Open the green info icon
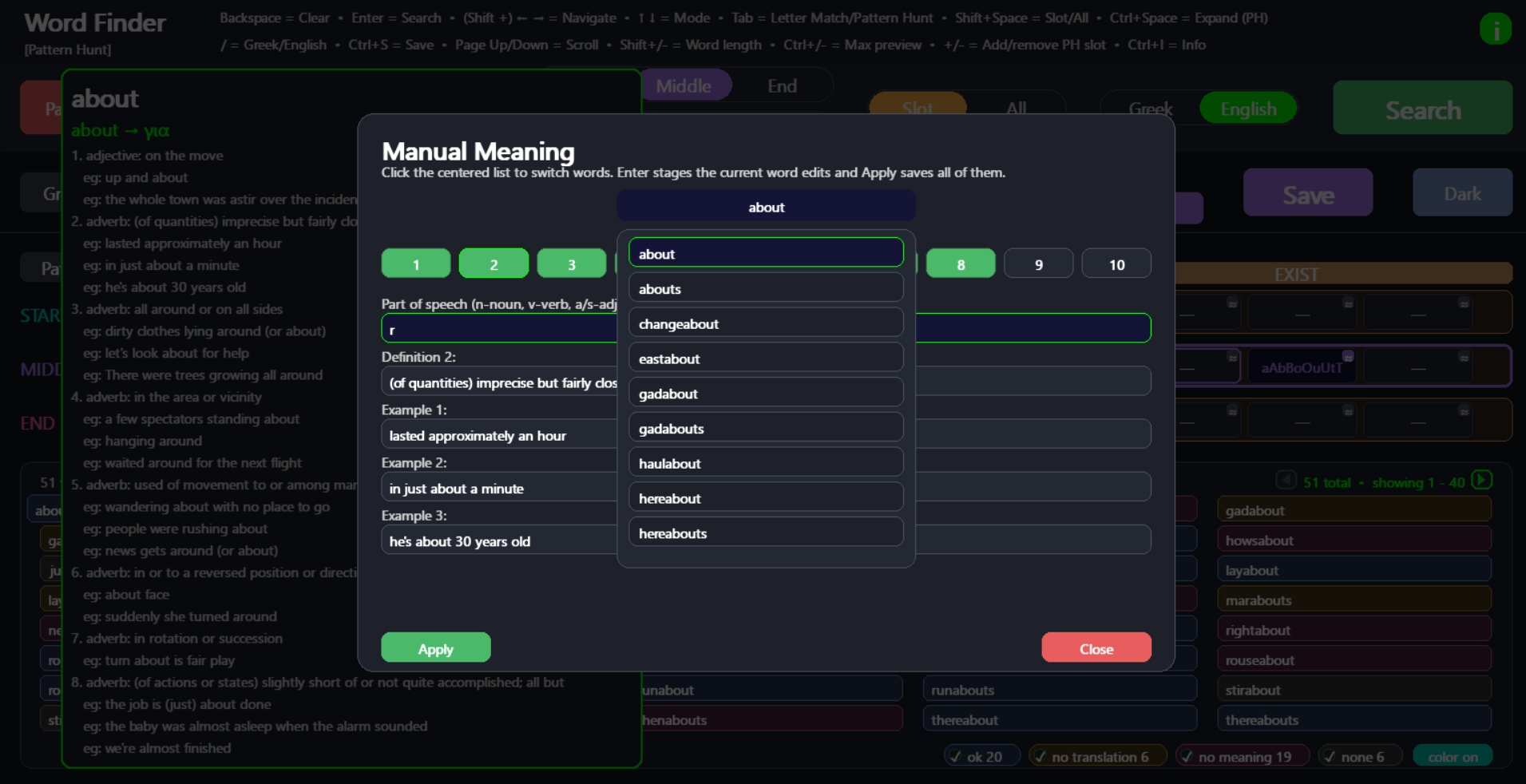The width and height of the screenshot is (1526, 784). point(1495,30)
